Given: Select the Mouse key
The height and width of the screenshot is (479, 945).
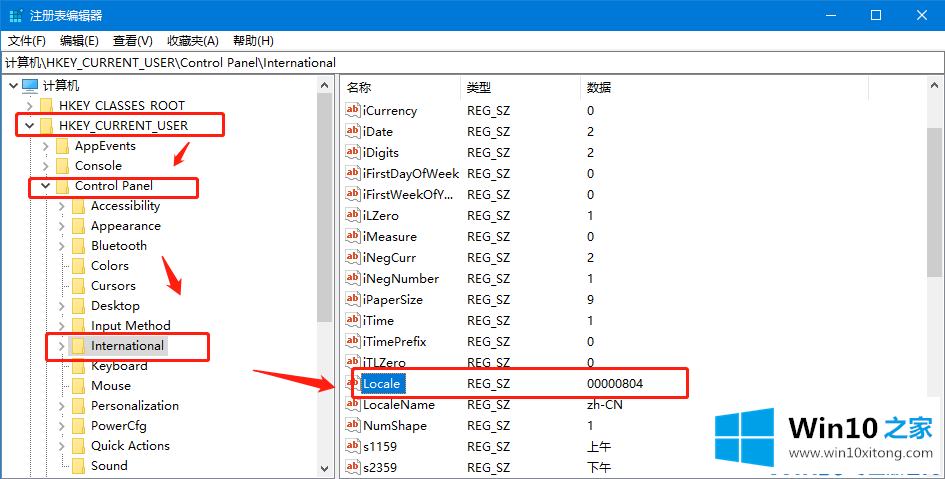Looking at the screenshot, I should coord(111,386).
